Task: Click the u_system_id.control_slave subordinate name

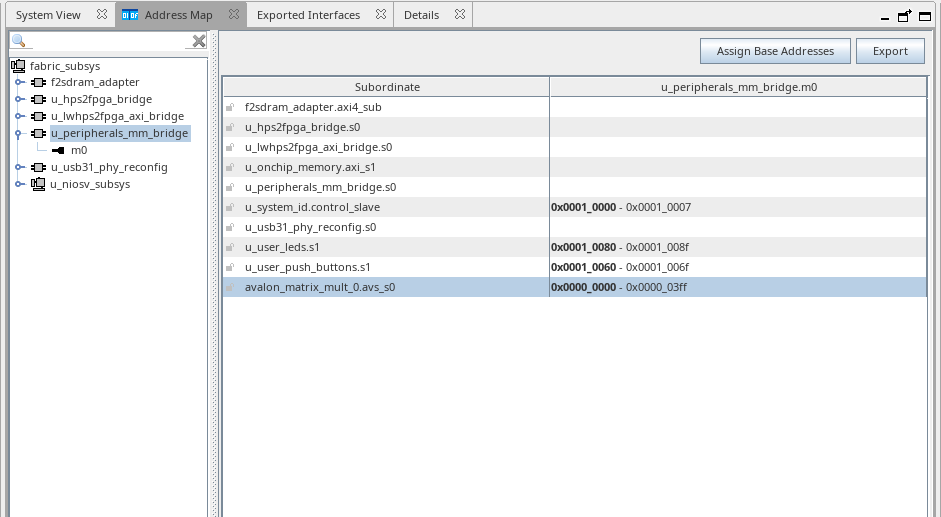Action: [x=312, y=207]
